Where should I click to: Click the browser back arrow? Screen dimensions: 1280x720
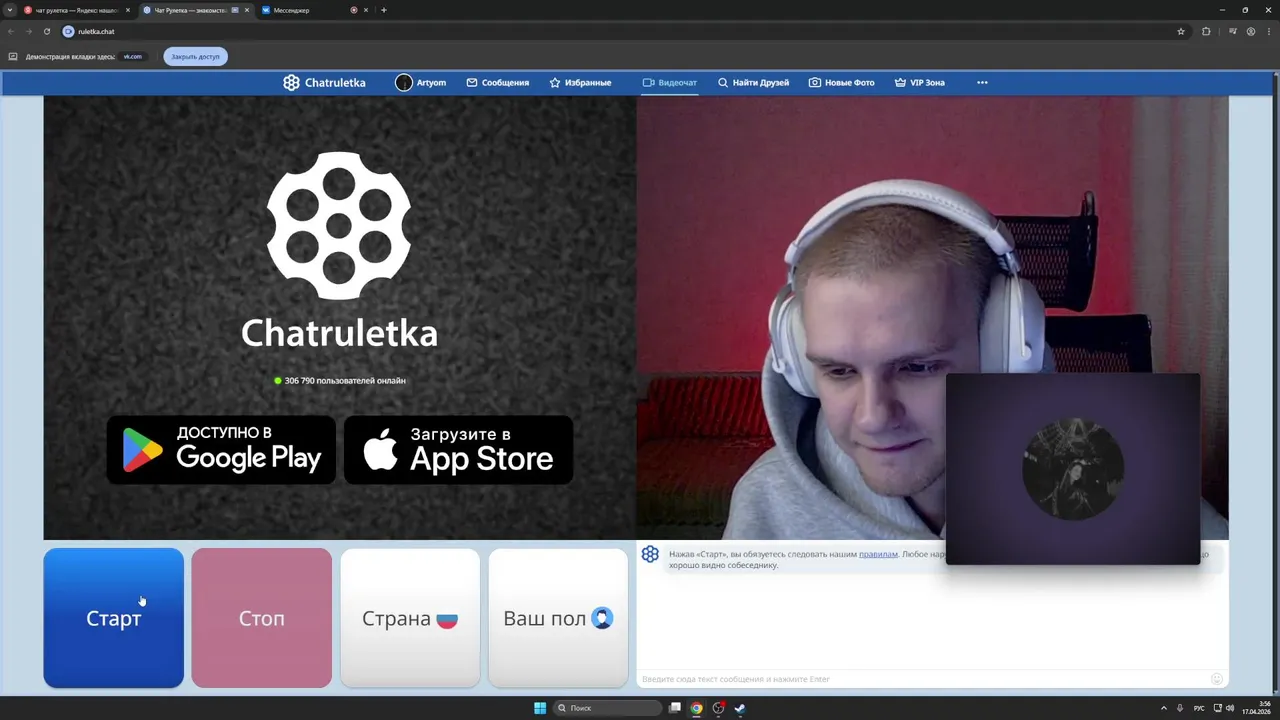[x=11, y=31]
